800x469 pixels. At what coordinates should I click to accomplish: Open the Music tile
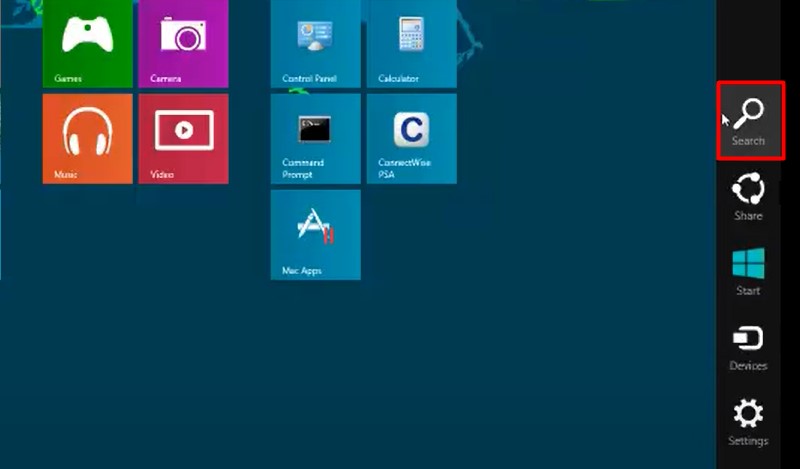tap(88, 139)
